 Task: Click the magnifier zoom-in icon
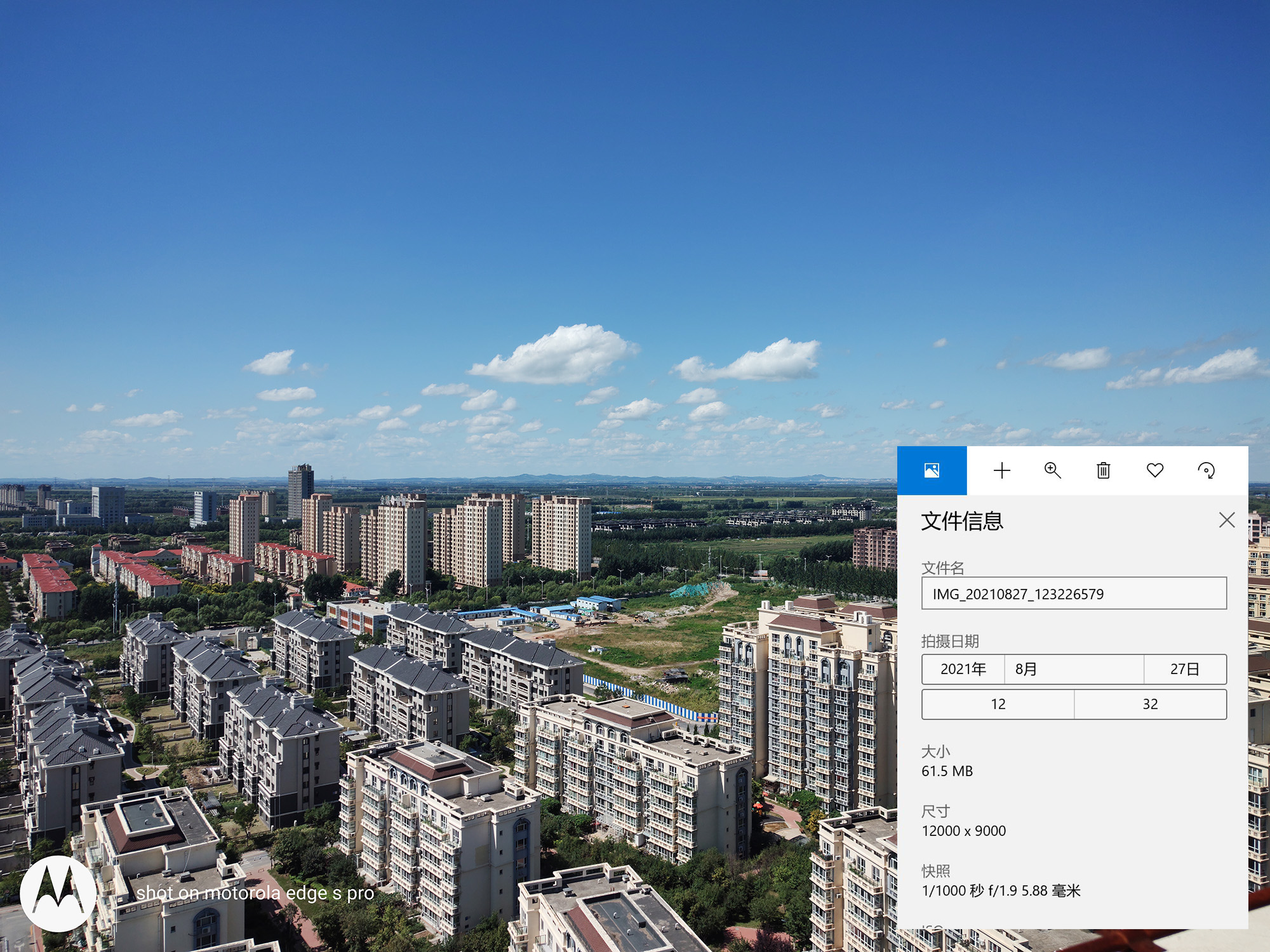tap(1052, 470)
